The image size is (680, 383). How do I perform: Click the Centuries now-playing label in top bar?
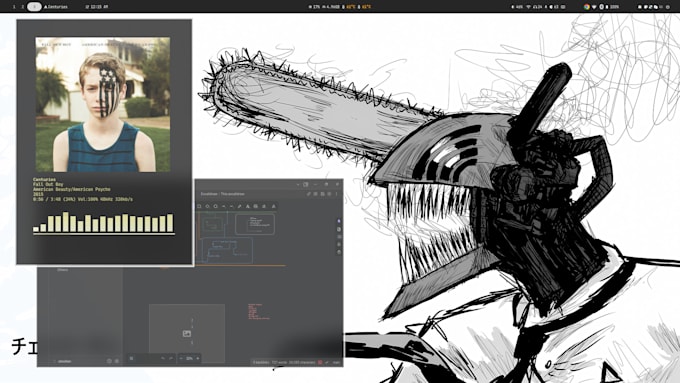coord(56,7)
